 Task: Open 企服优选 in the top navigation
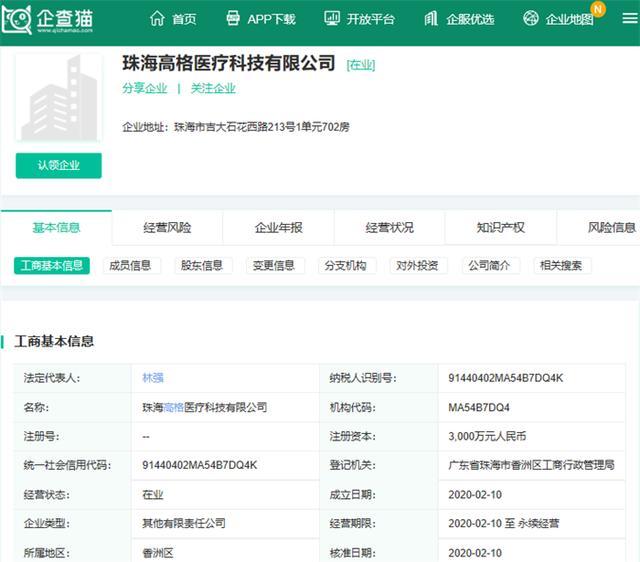tap(470, 19)
